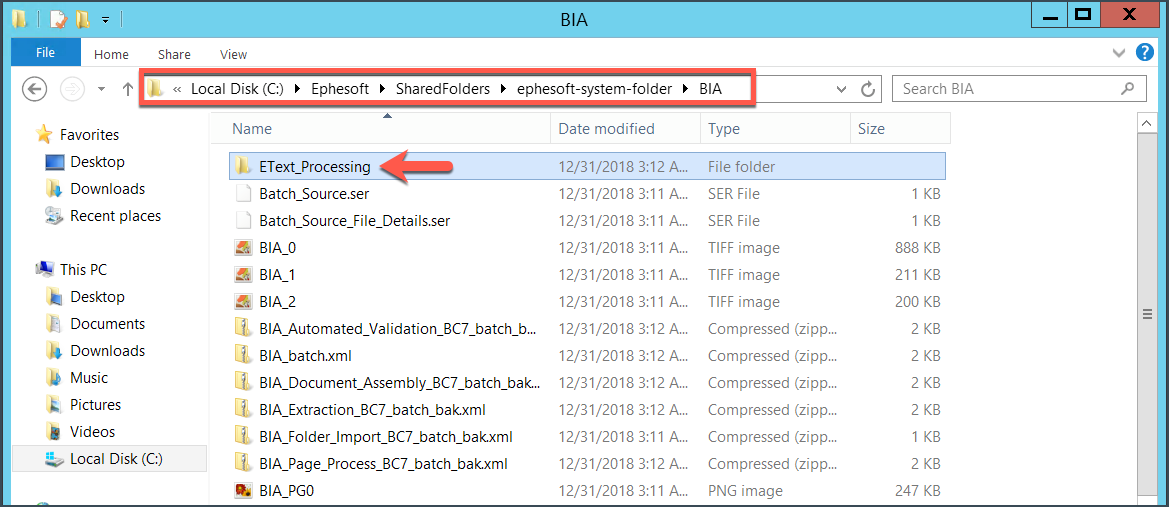Screen dimensions: 1169x507
Task: Open recent locations dropdown arrow
Action: [101, 89]
